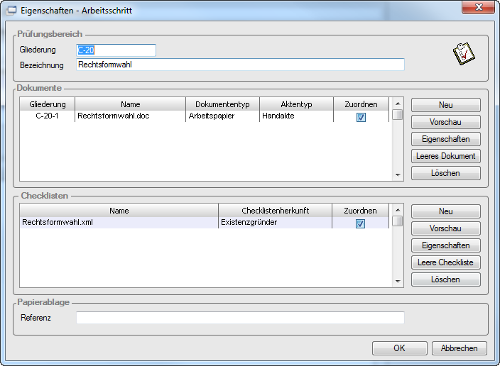Image resolution: width=500 pixels, height=366 pixels.
Task: Click the Gliederung field containing C-20
Action: (116, 50)
